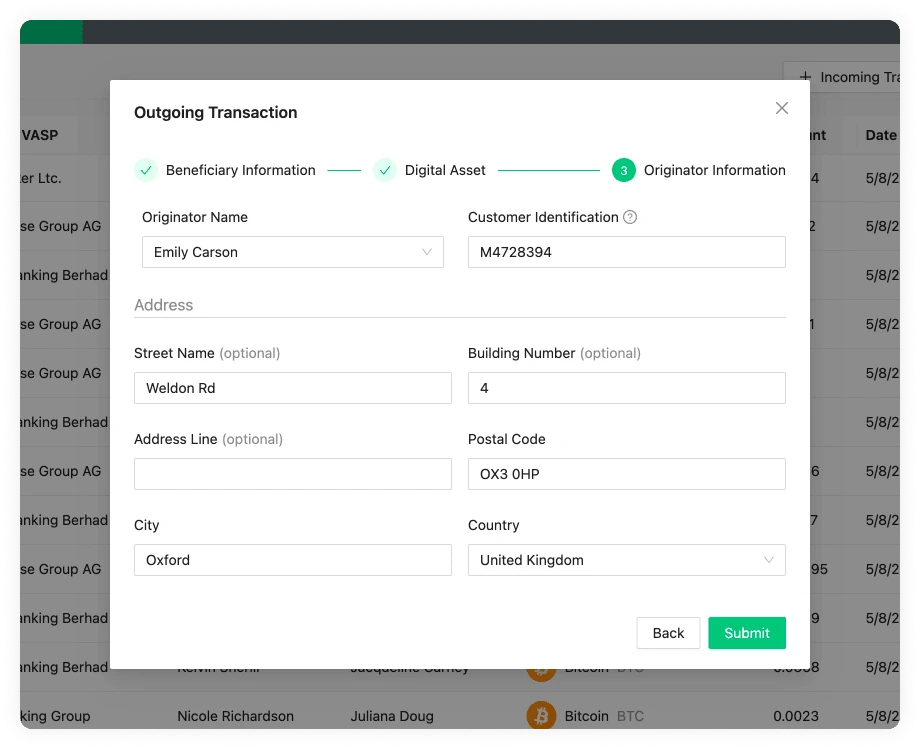The width and height of the screenshot is (920, 749).
Task: Click the green checkmark on Digital Asset step
Action: 385,170
